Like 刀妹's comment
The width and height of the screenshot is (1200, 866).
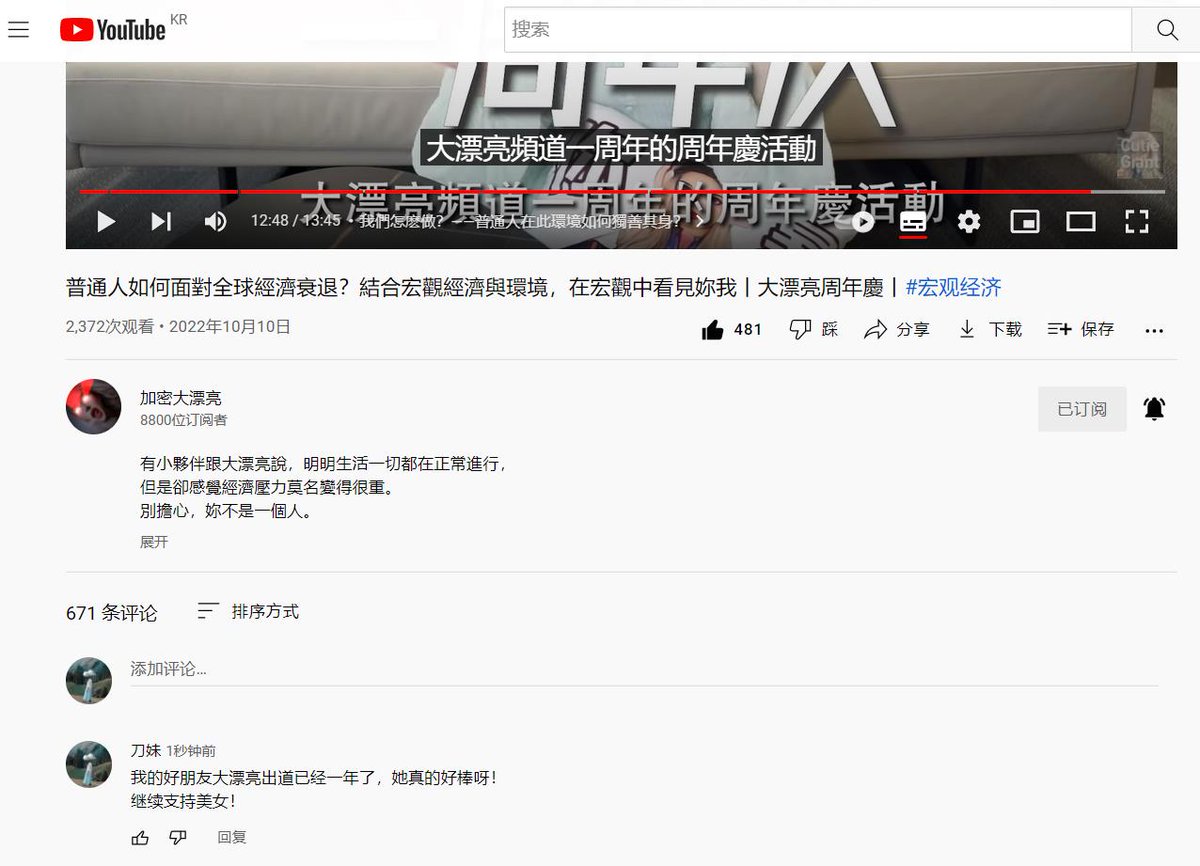(140, 837)
